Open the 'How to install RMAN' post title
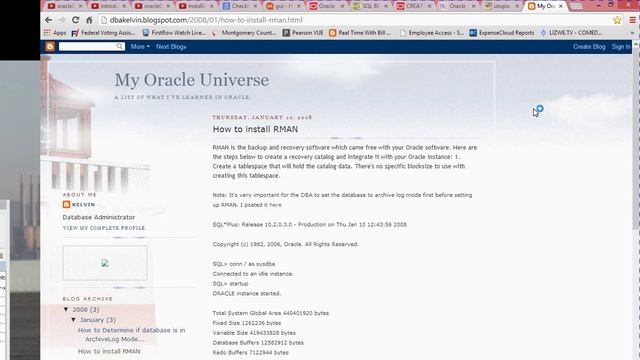640x360 pixels. coord(255,129)
